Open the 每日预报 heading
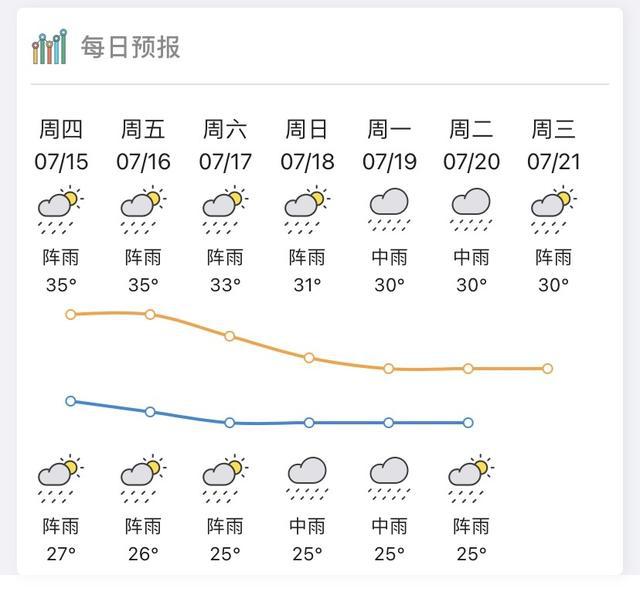 tap(130, 47)
